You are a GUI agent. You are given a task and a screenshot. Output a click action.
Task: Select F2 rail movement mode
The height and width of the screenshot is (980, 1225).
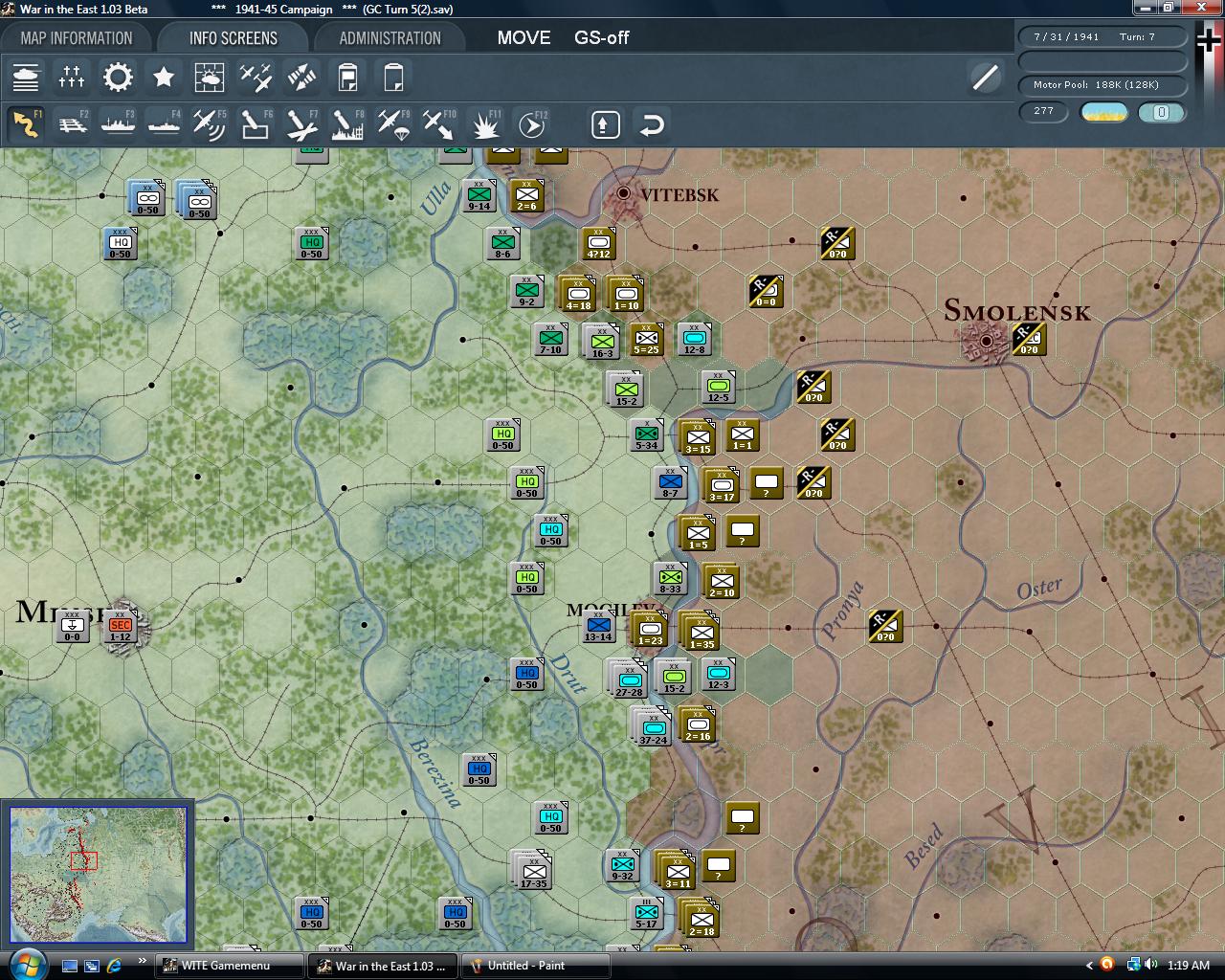tap(72, 124)
